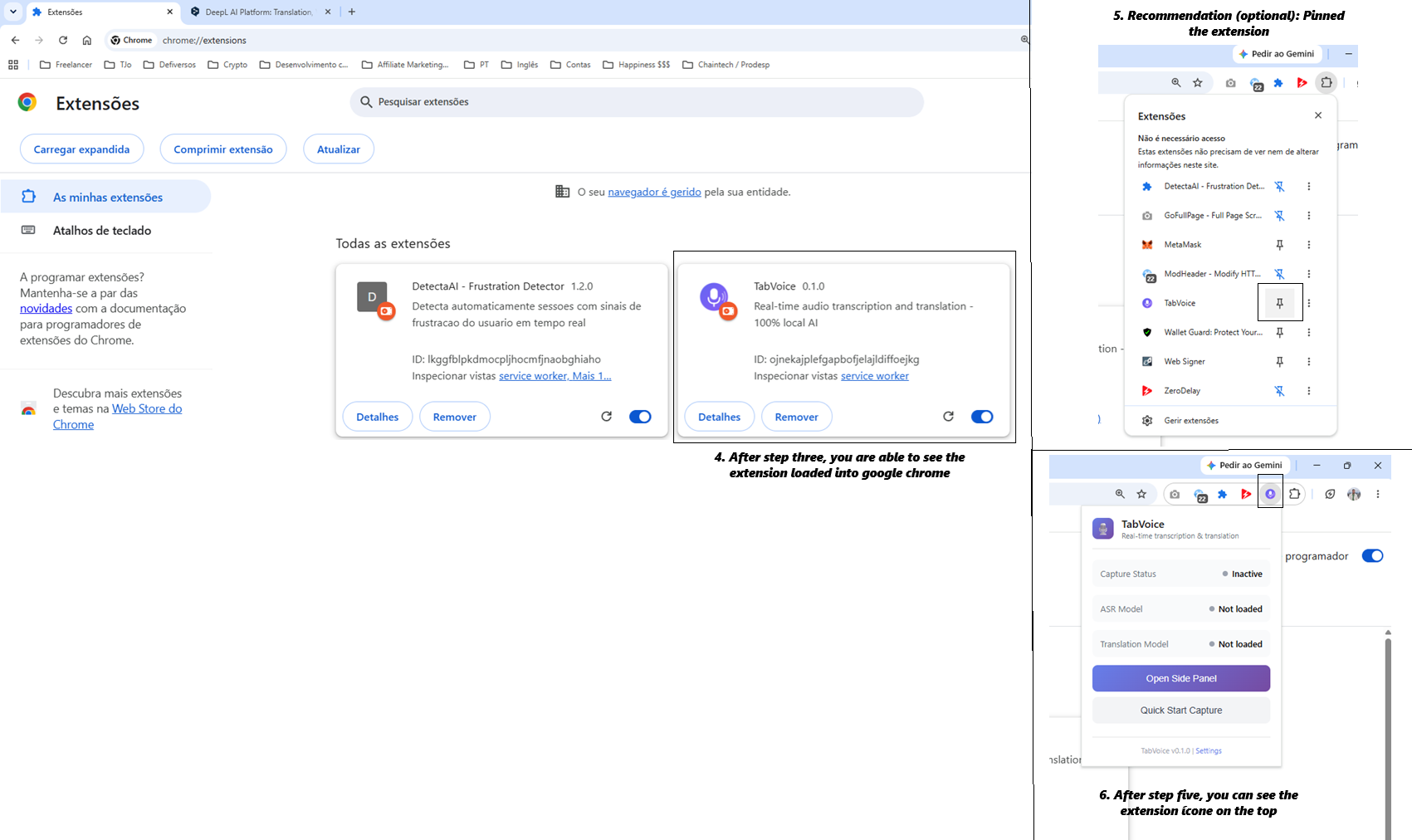Open the browser home page icon
Viewport: 1412px width, 840px height.
(86, 40)
